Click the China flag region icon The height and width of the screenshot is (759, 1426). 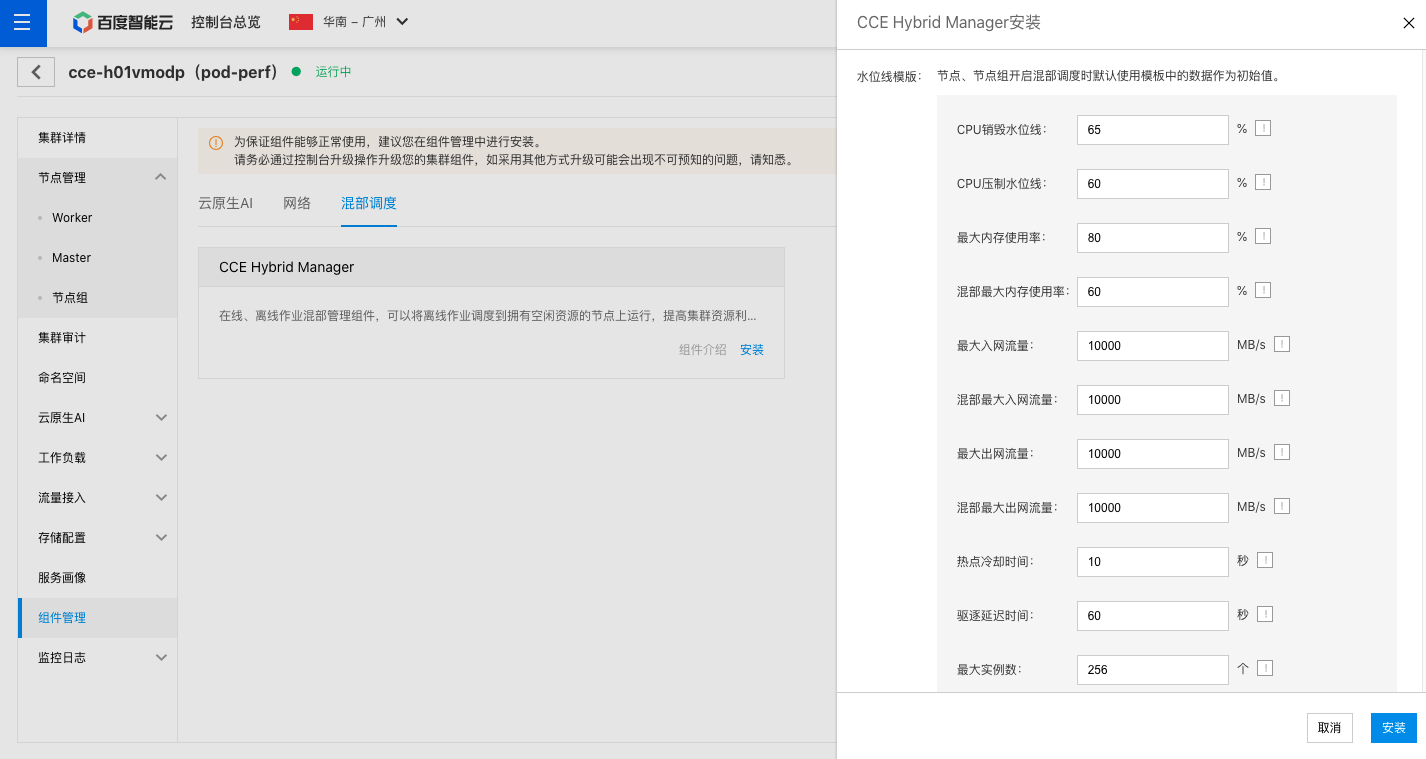tap(301, 22)
